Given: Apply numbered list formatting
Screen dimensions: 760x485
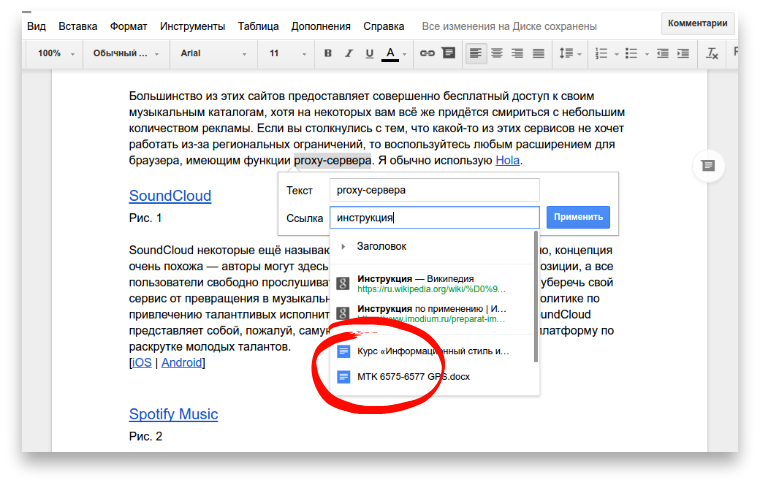Looking at the screenshot, I should click(x=601, y=53).
